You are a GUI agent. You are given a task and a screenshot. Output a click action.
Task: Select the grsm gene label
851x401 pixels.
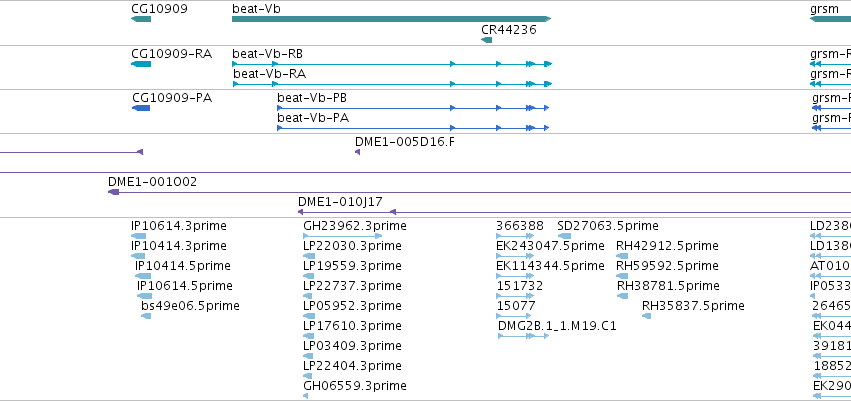pos(824,9)
